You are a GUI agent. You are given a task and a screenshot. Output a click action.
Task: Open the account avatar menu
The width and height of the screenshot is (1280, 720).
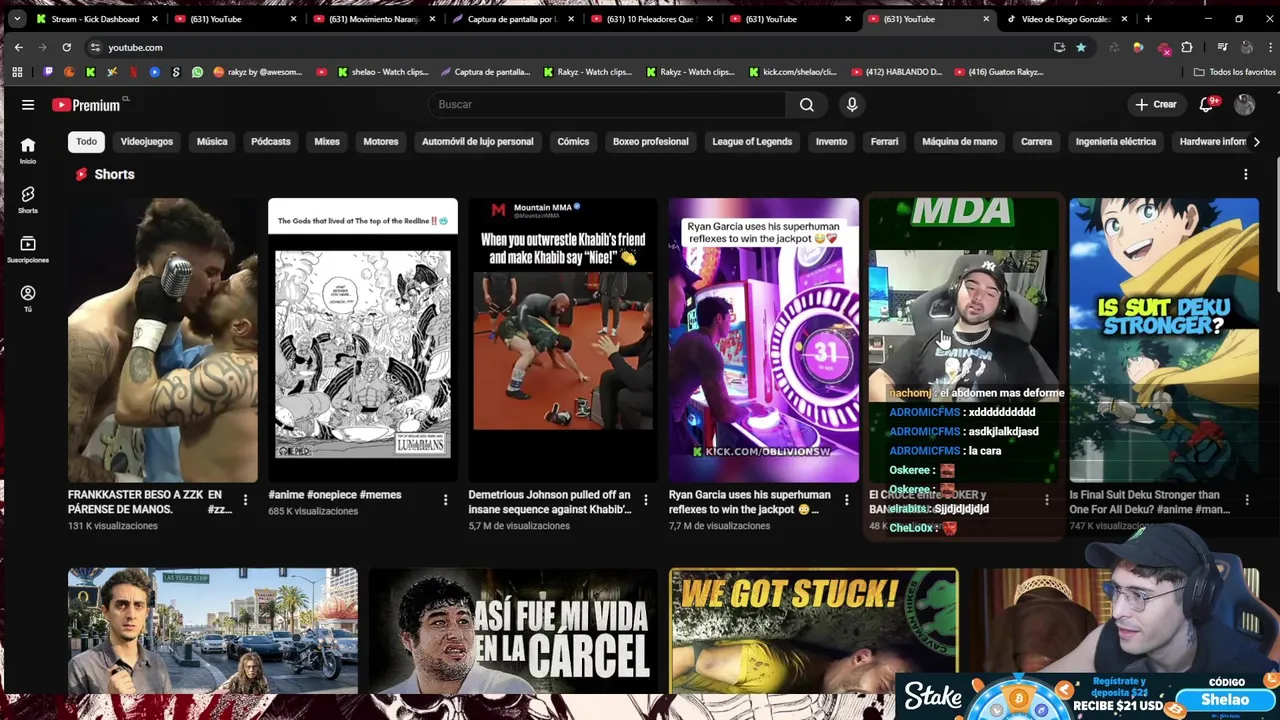(1245, 104)
